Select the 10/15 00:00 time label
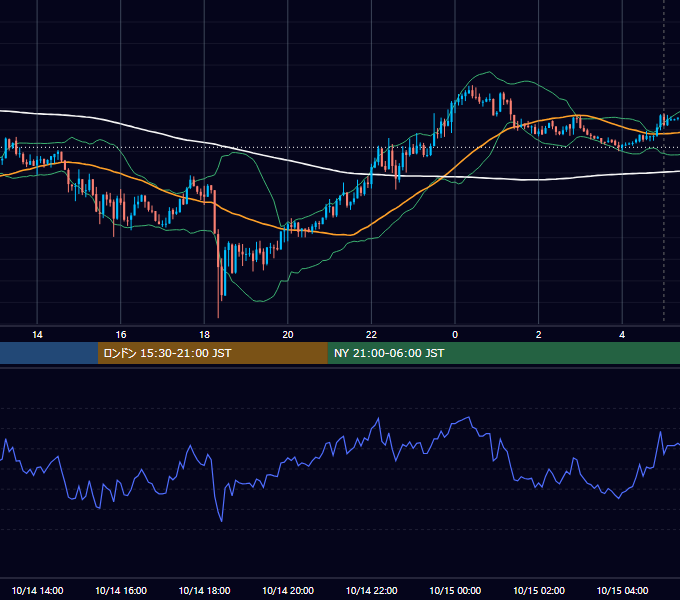The image size is (680, 600). 455,590
